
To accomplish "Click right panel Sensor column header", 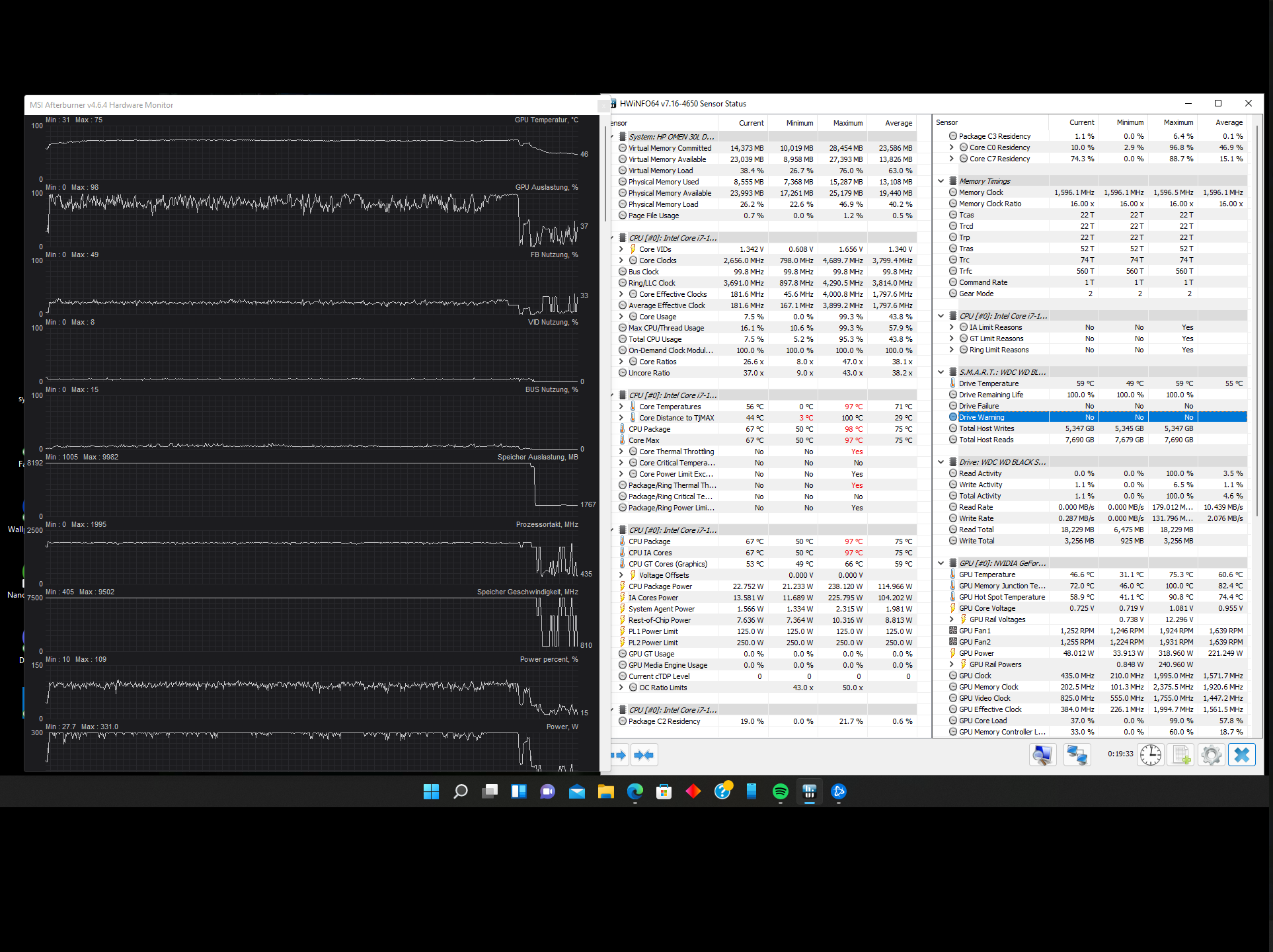I will point(991,122).
